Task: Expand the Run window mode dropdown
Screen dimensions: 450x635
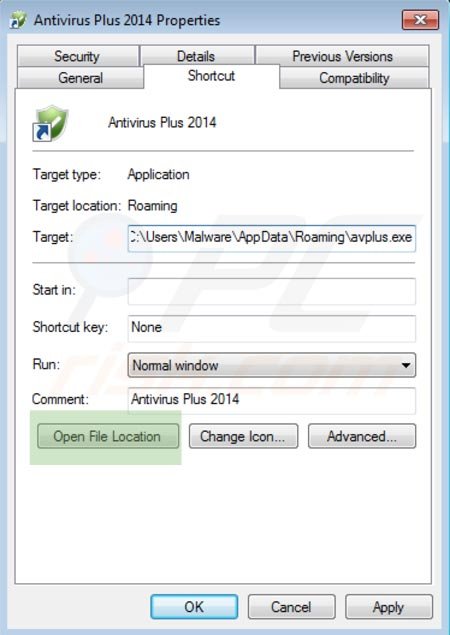Action: 271,365
